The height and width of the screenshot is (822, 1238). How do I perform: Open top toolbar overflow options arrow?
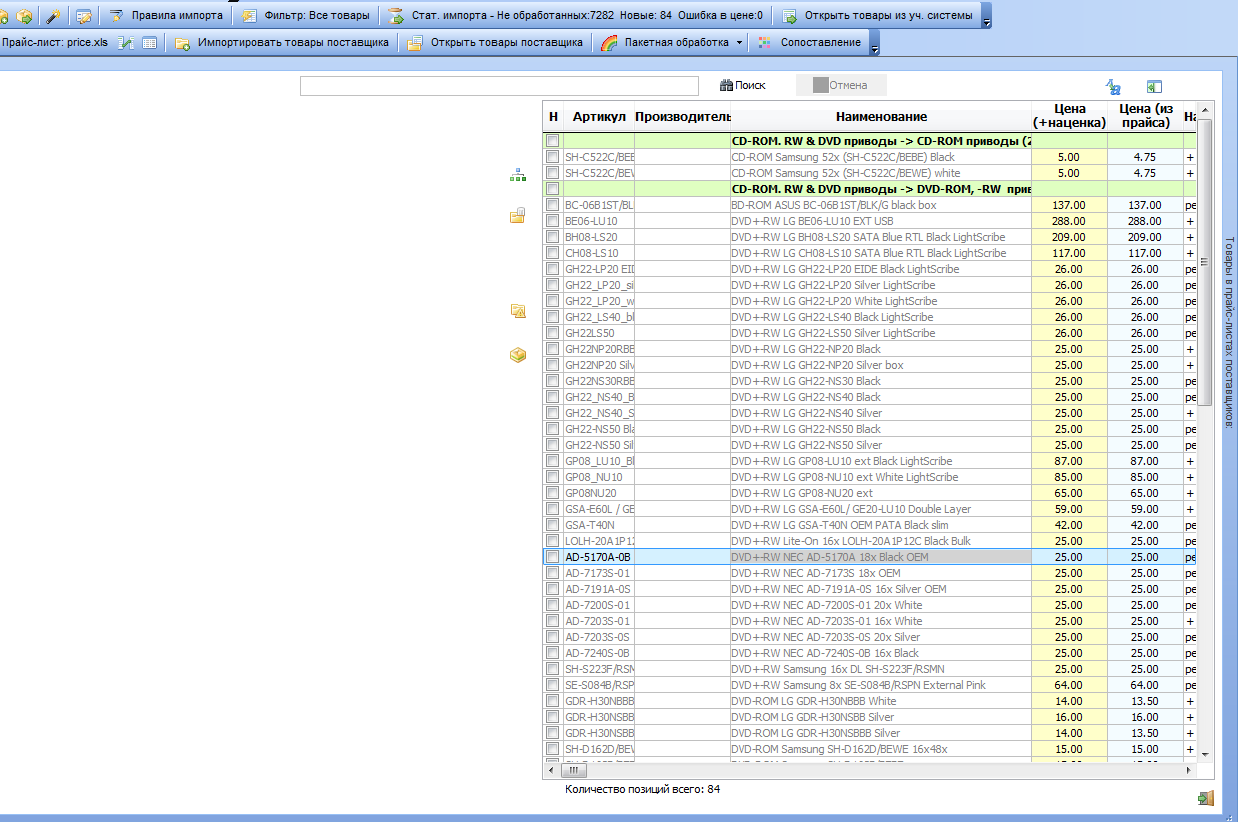coord(987,18)
